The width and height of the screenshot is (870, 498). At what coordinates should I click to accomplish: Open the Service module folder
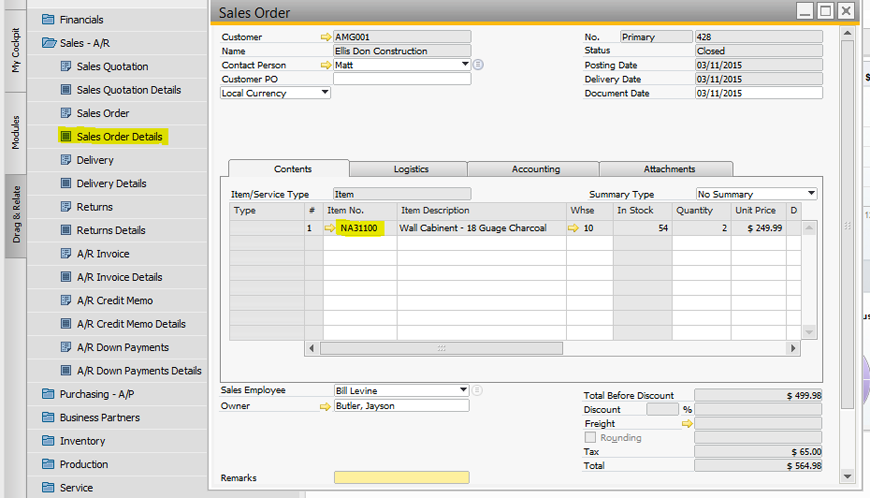tap(48, 487)
